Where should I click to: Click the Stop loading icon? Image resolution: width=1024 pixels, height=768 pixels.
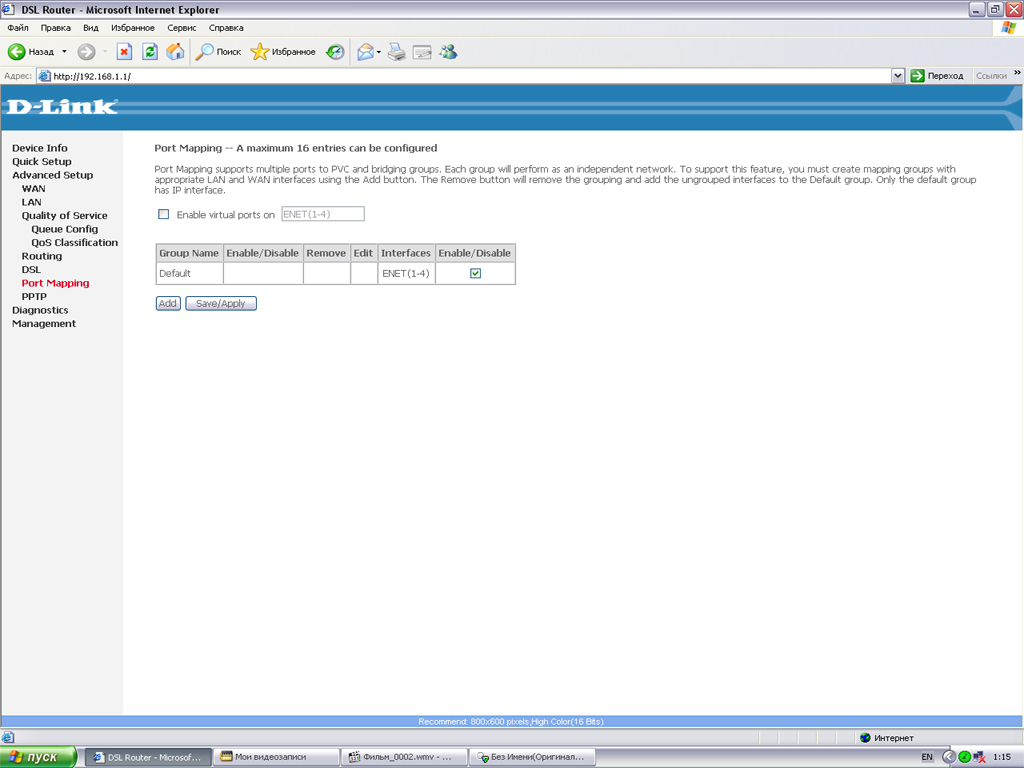pyautogui.click(x=124, y=52)
